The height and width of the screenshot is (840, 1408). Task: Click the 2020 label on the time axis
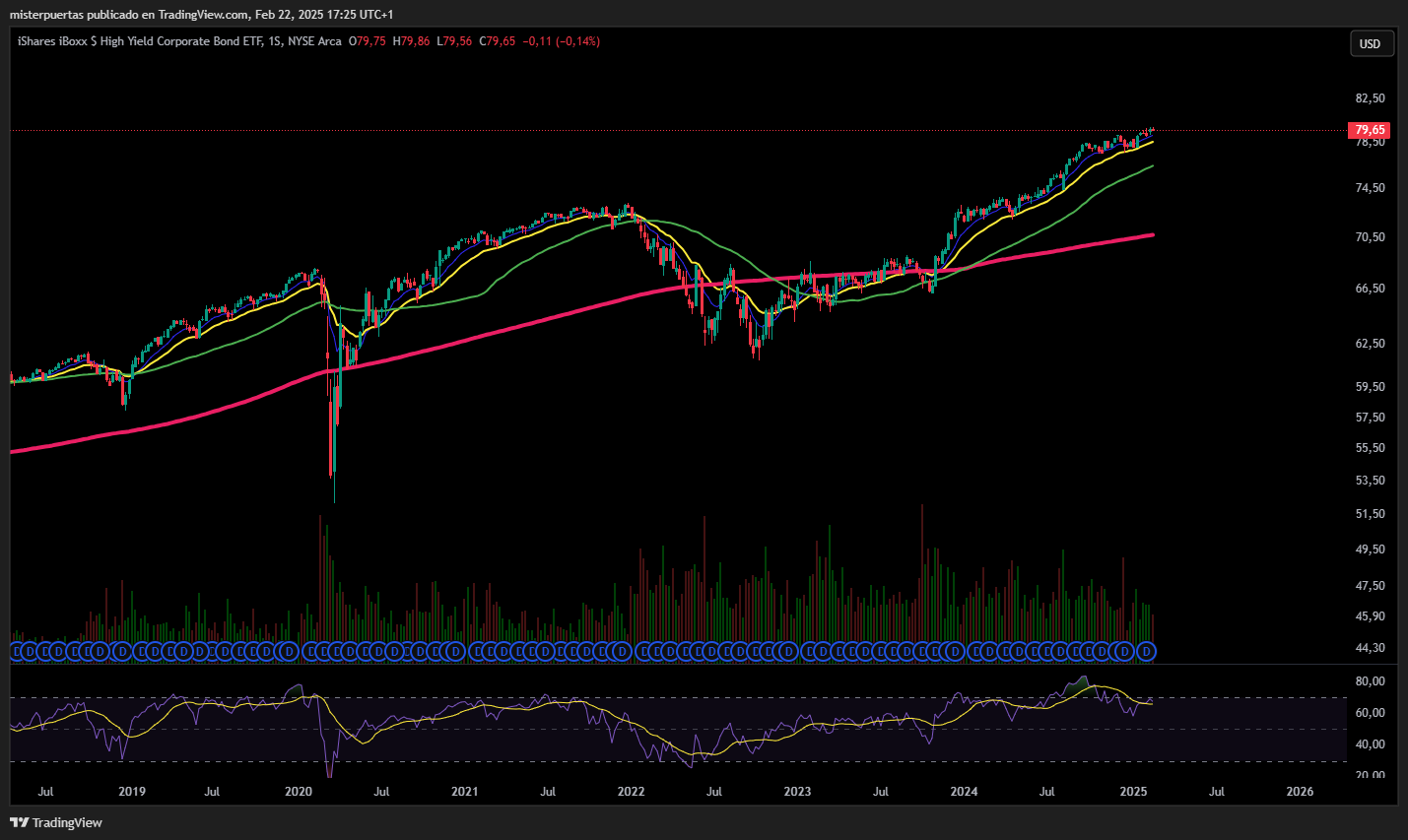click(x=299, y=792)
